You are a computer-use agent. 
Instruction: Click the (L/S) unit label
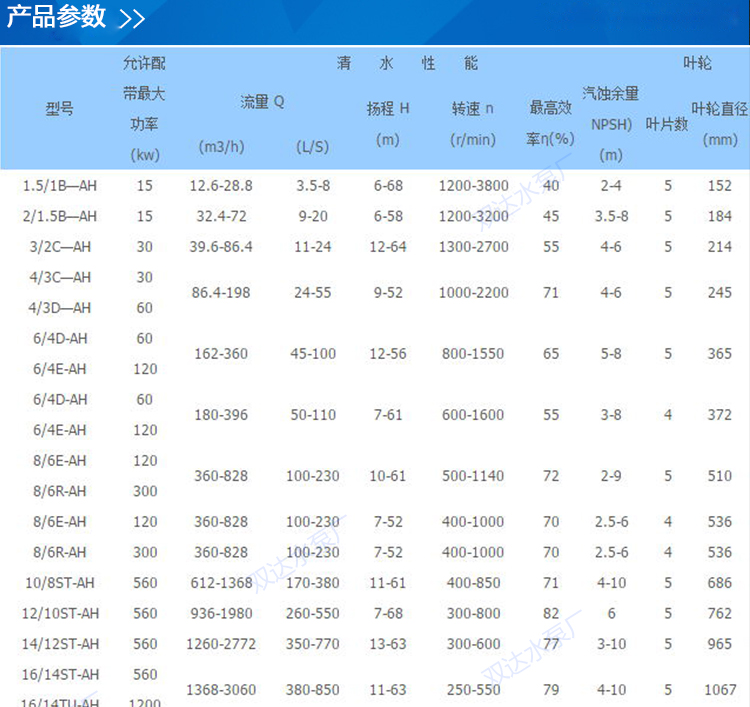pyautogui.click(x=312, y=146)
